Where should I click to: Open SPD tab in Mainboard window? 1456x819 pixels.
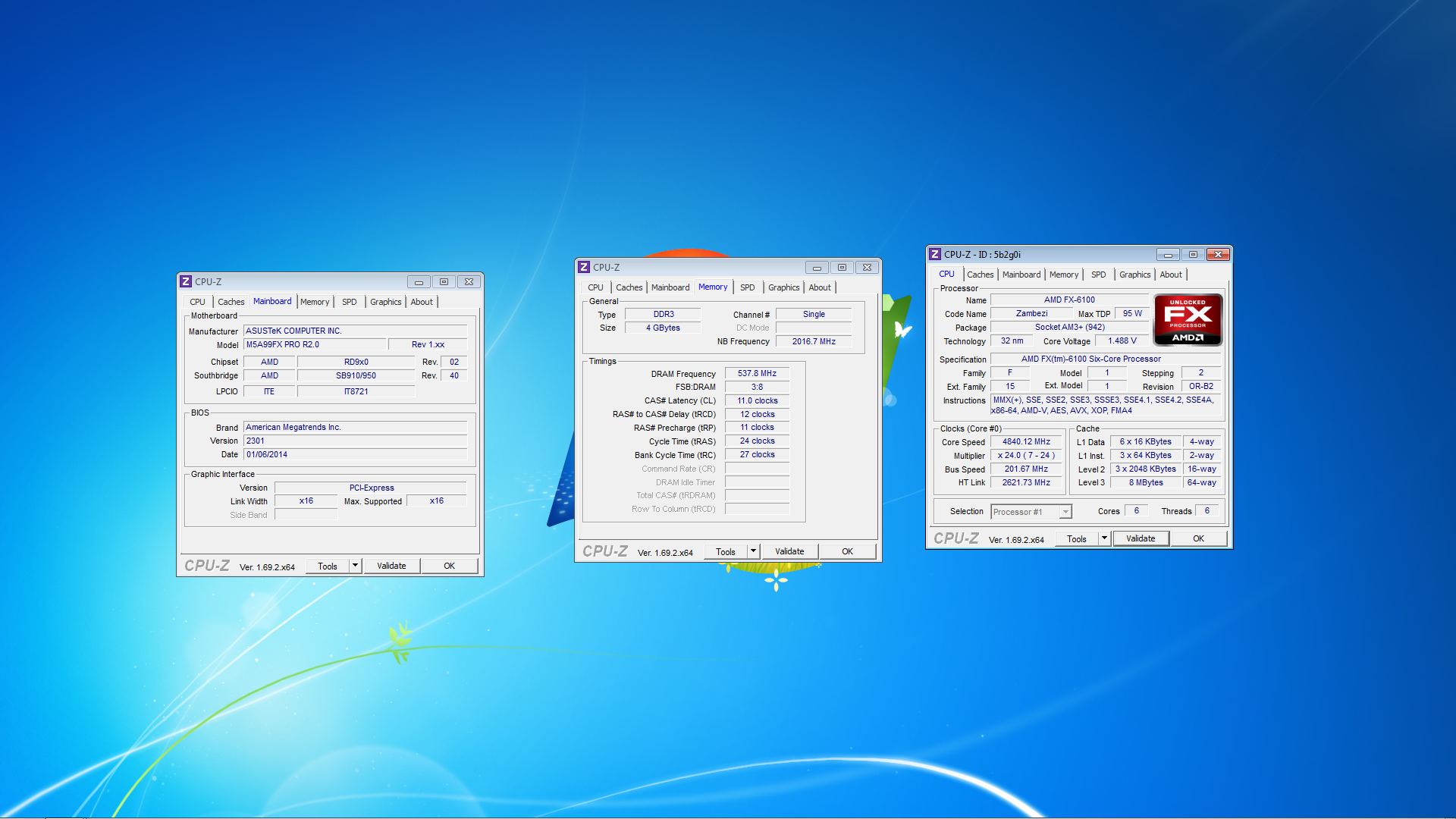pos(349,302)
